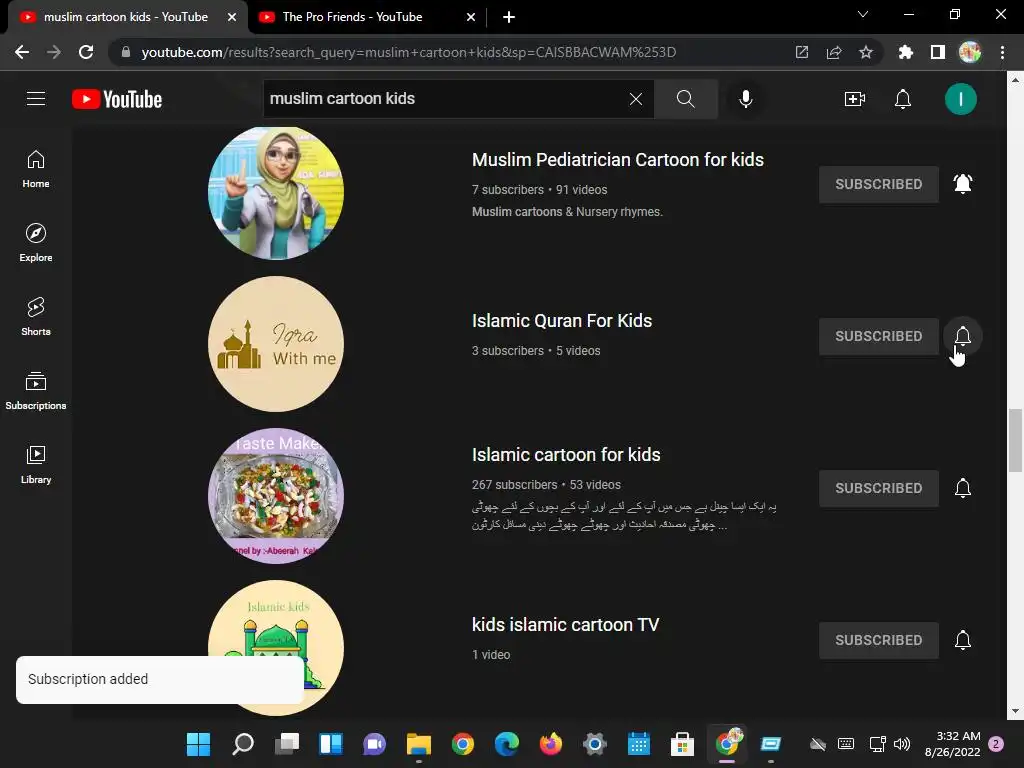Image resolution: width=1024 pixels, height=768 pixels.
Task: Open Firefox from taskbar
Action: [551, 744]
